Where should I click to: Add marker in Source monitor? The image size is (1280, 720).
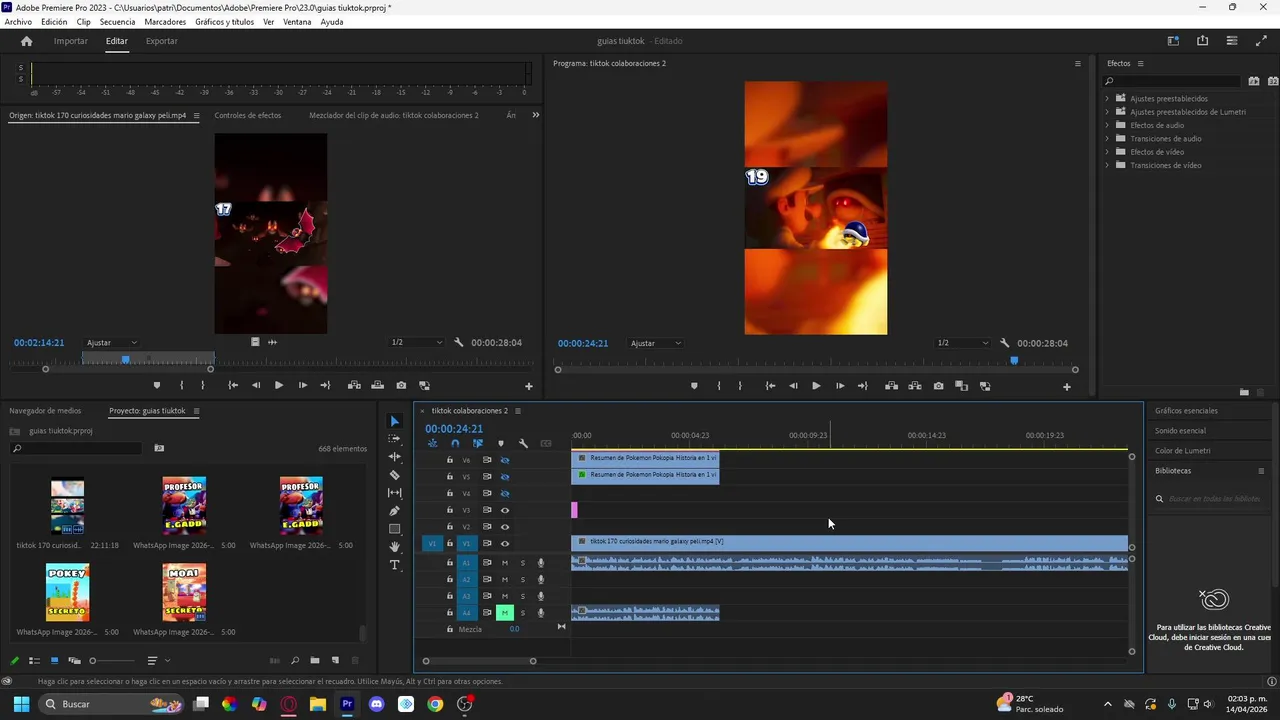click(157, 385)
